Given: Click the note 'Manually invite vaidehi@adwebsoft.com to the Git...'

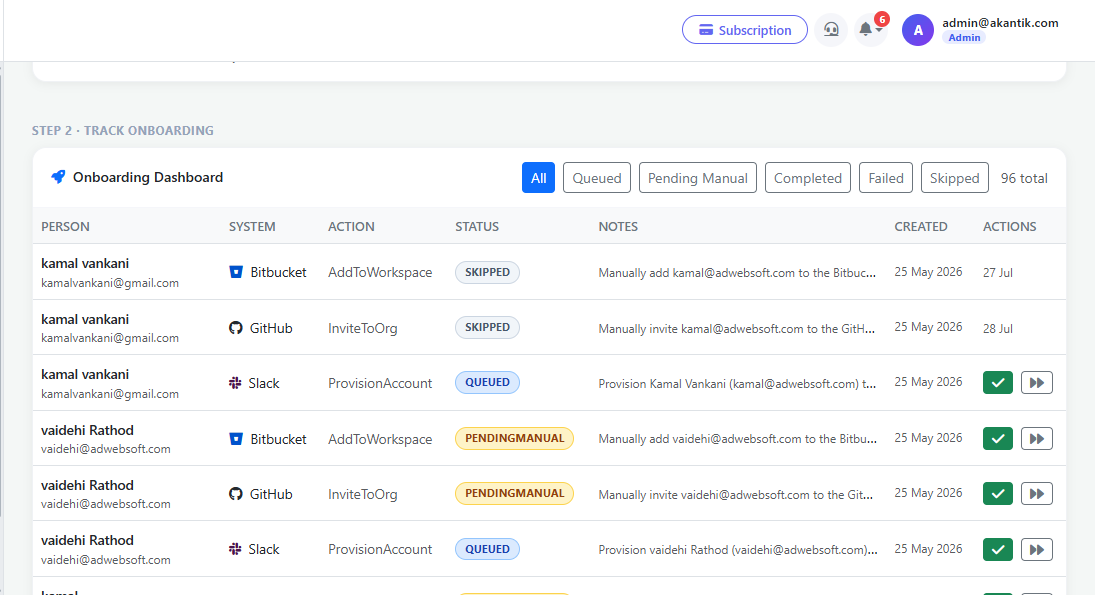Looking at the screenshot, I should coord(735,494).
